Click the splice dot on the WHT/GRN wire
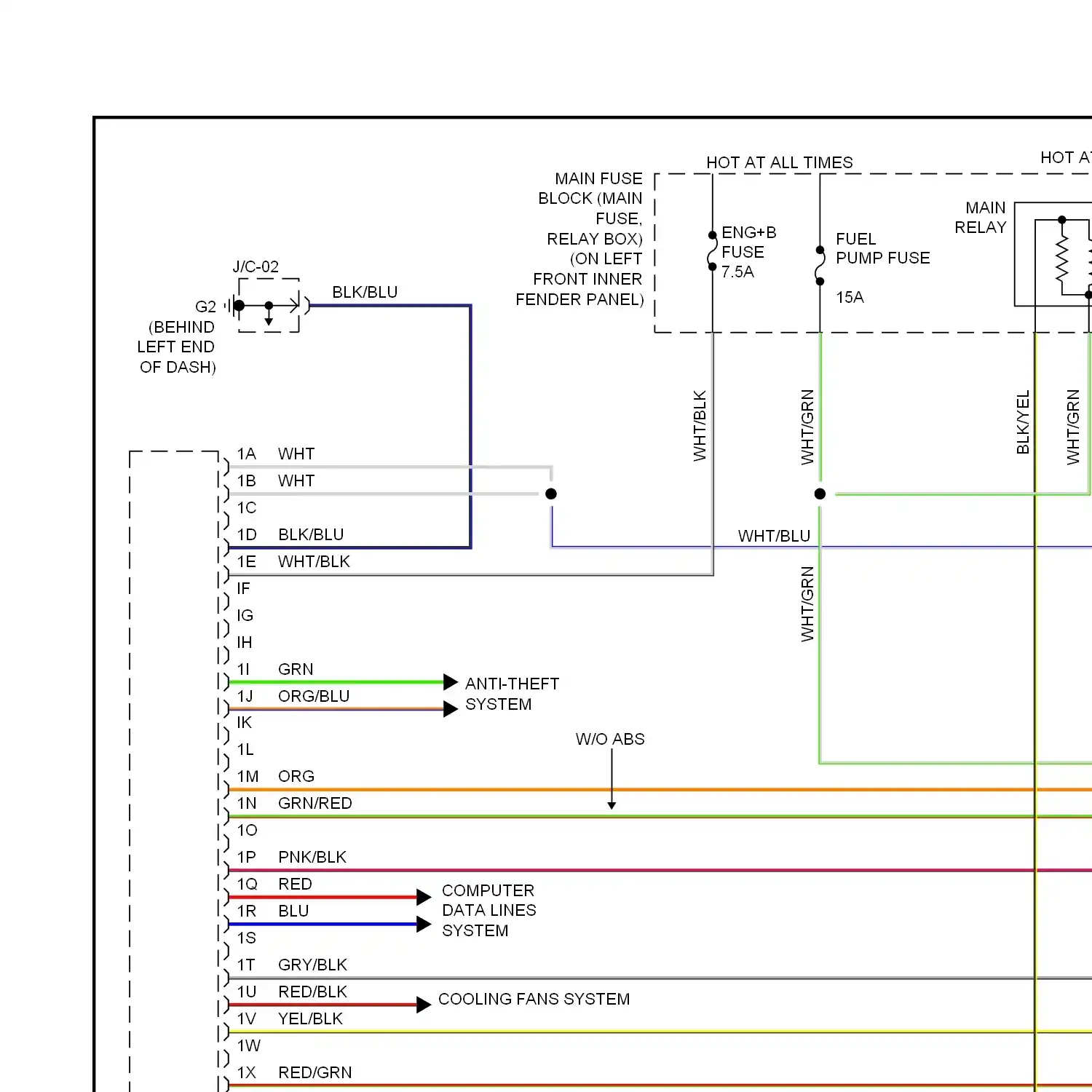 (820, 494)
